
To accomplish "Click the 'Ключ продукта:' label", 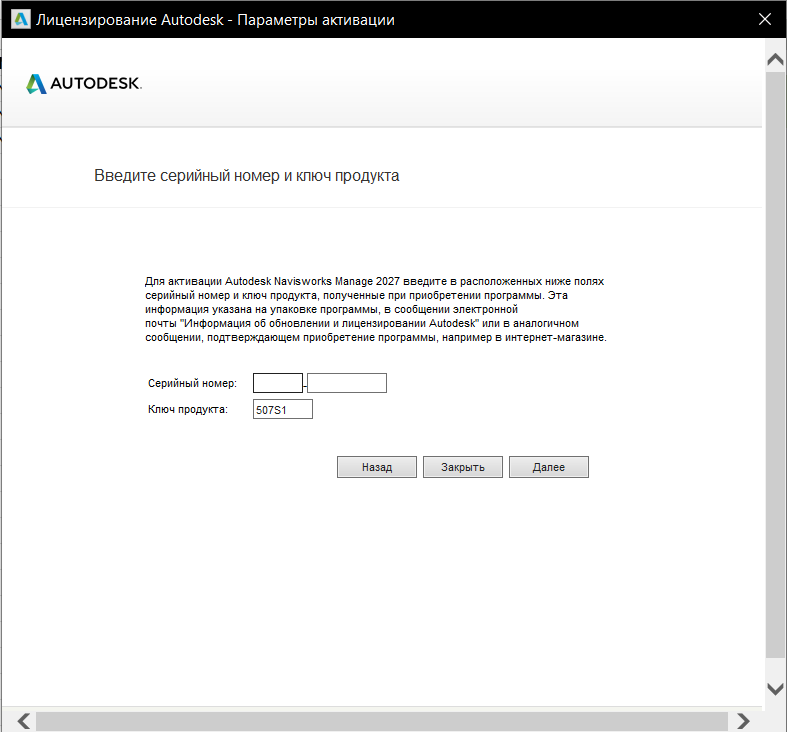I will click(x=188, y=409).
